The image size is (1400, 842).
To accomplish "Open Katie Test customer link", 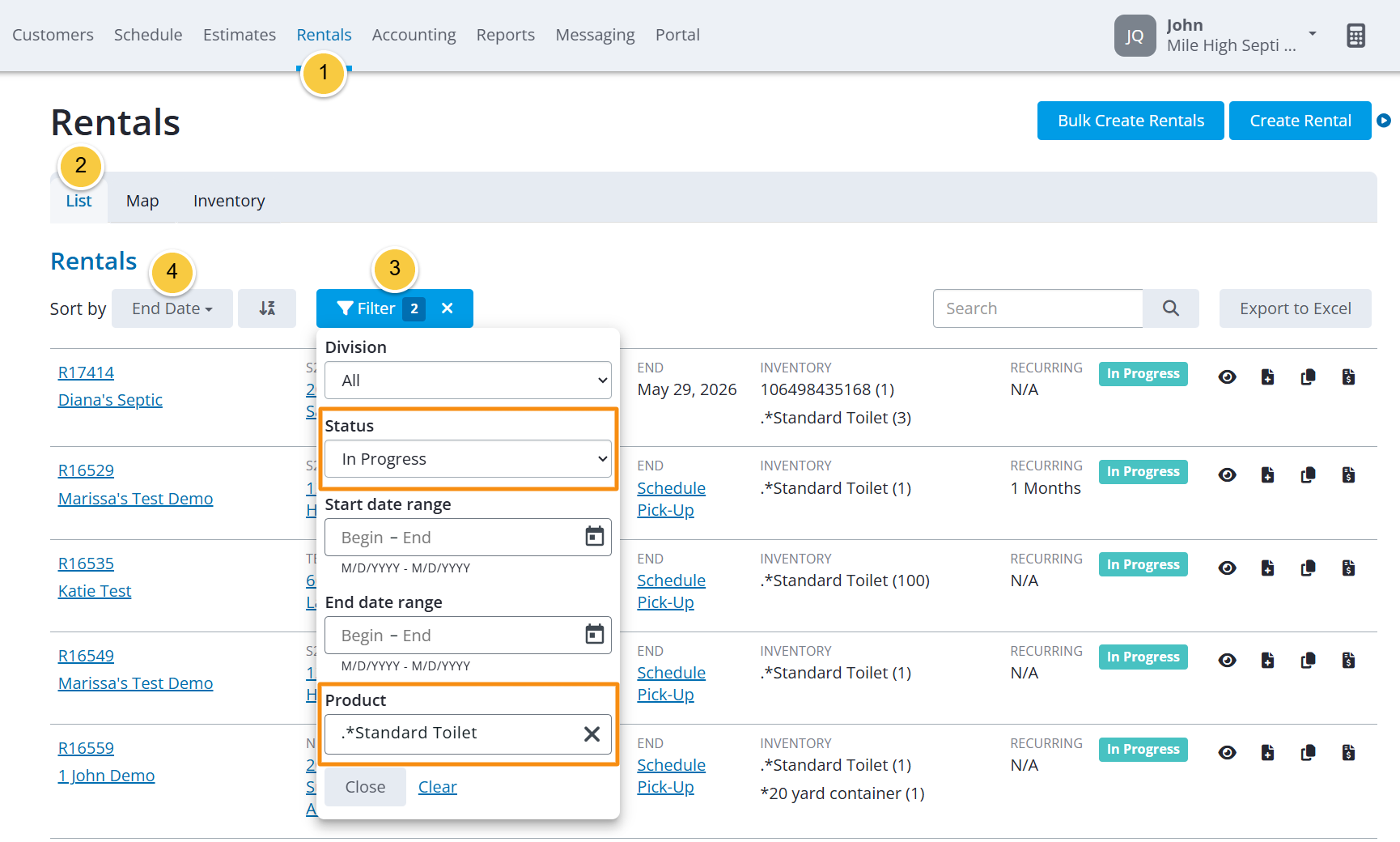I will tap(95, 591).
